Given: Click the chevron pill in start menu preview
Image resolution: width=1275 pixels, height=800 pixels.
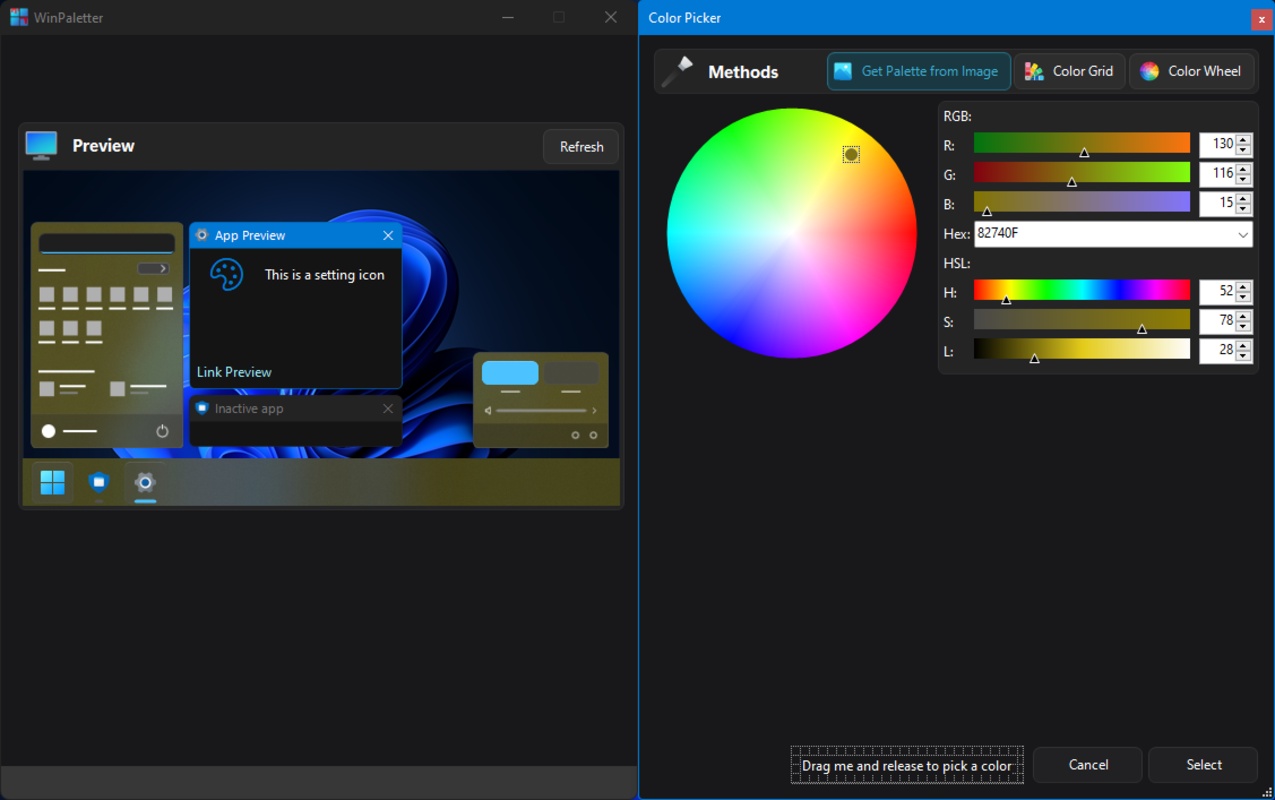Looking at the screenshot, I should point(153,268).
